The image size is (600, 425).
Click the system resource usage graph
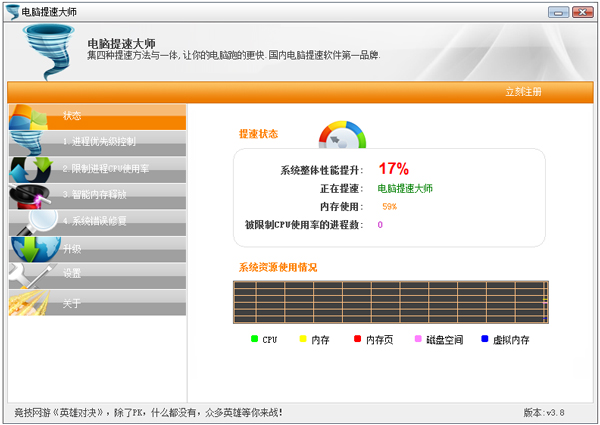pyautogui.click(x=391, y=302)
